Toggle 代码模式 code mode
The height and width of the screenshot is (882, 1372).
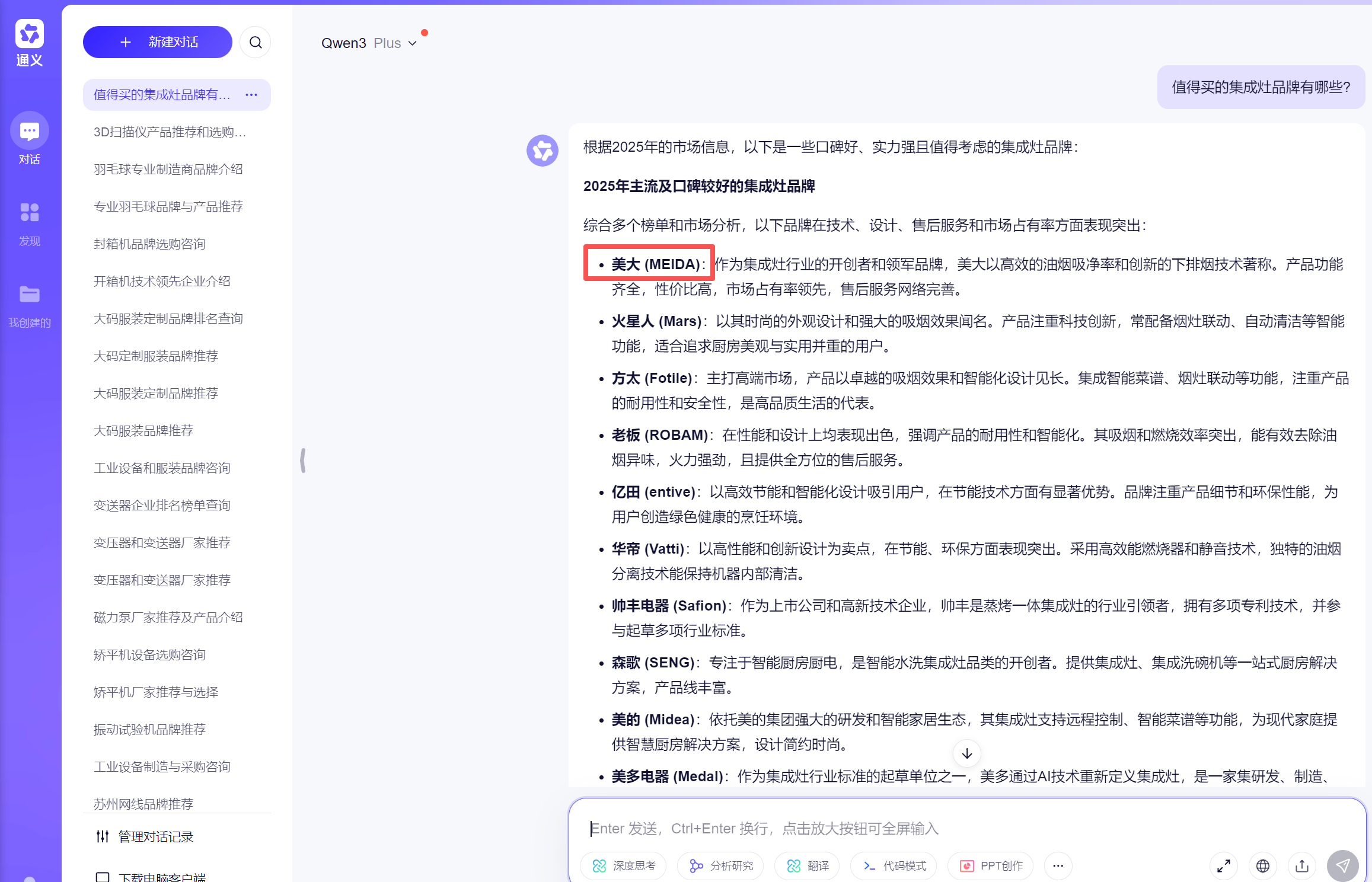tap(894, 866)
